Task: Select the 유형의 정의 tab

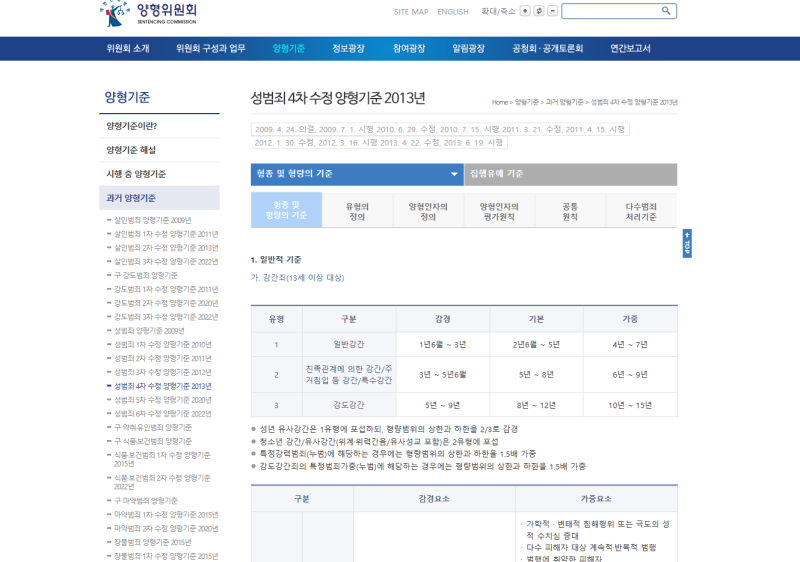Action: (357, 211)
